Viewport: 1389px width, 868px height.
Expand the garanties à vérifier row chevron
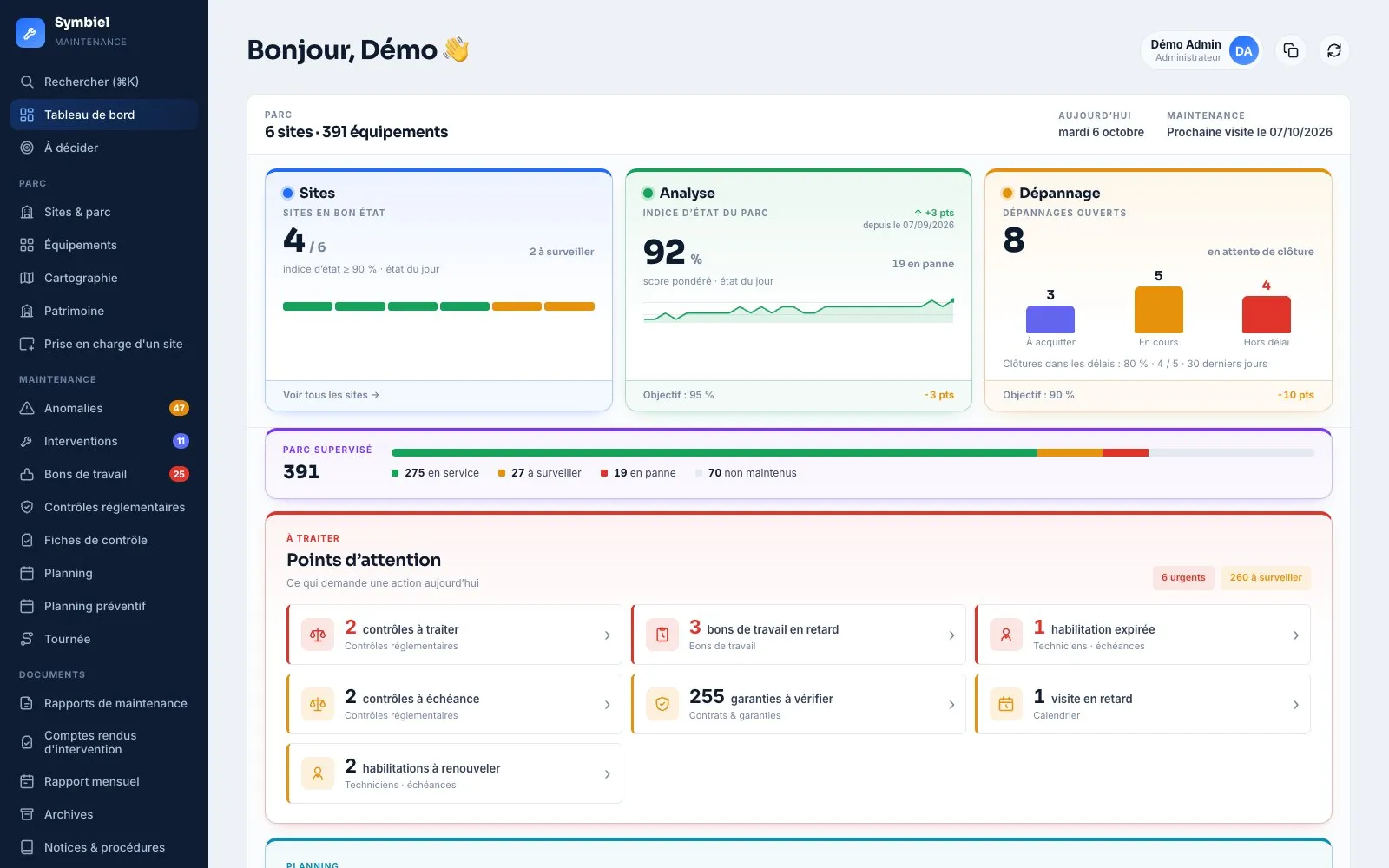(x=951, y=705)
